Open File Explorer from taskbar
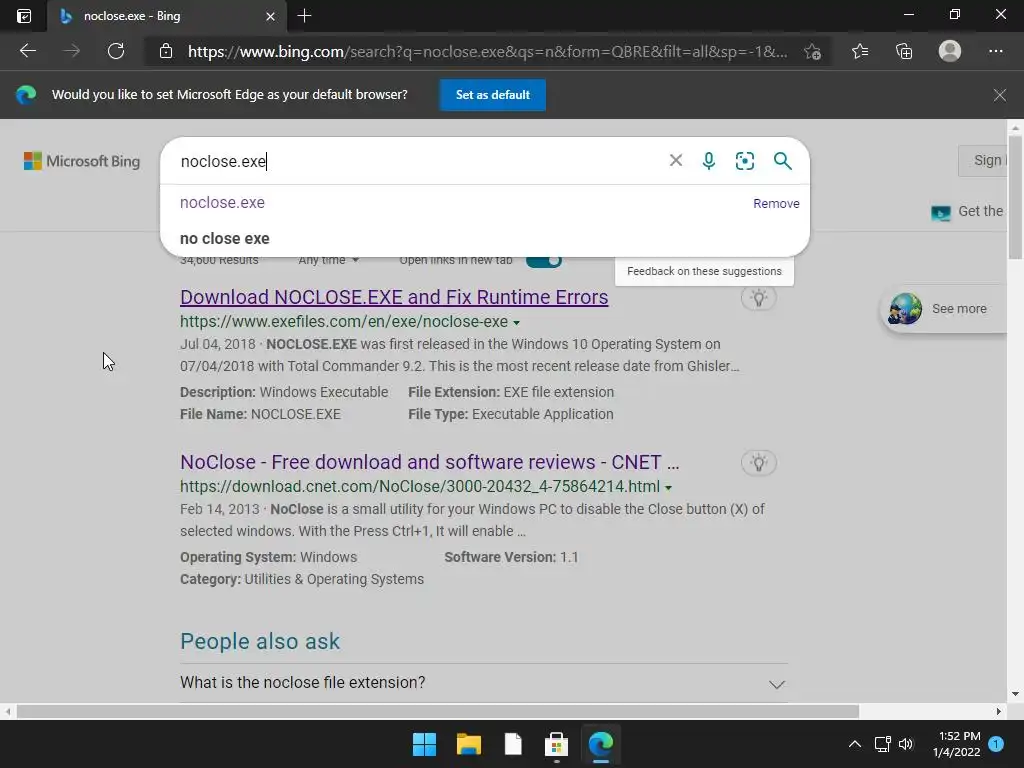This screenshot has height=768, width=1024. (468, 744)
